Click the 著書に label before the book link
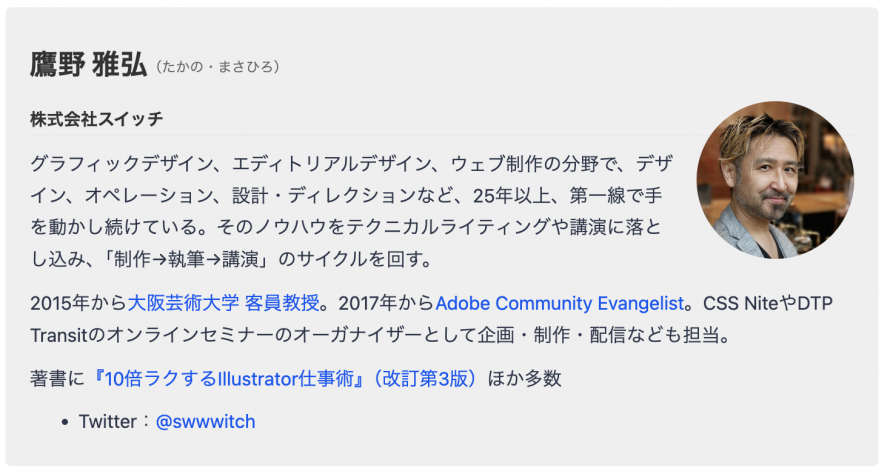 point(57,379)
